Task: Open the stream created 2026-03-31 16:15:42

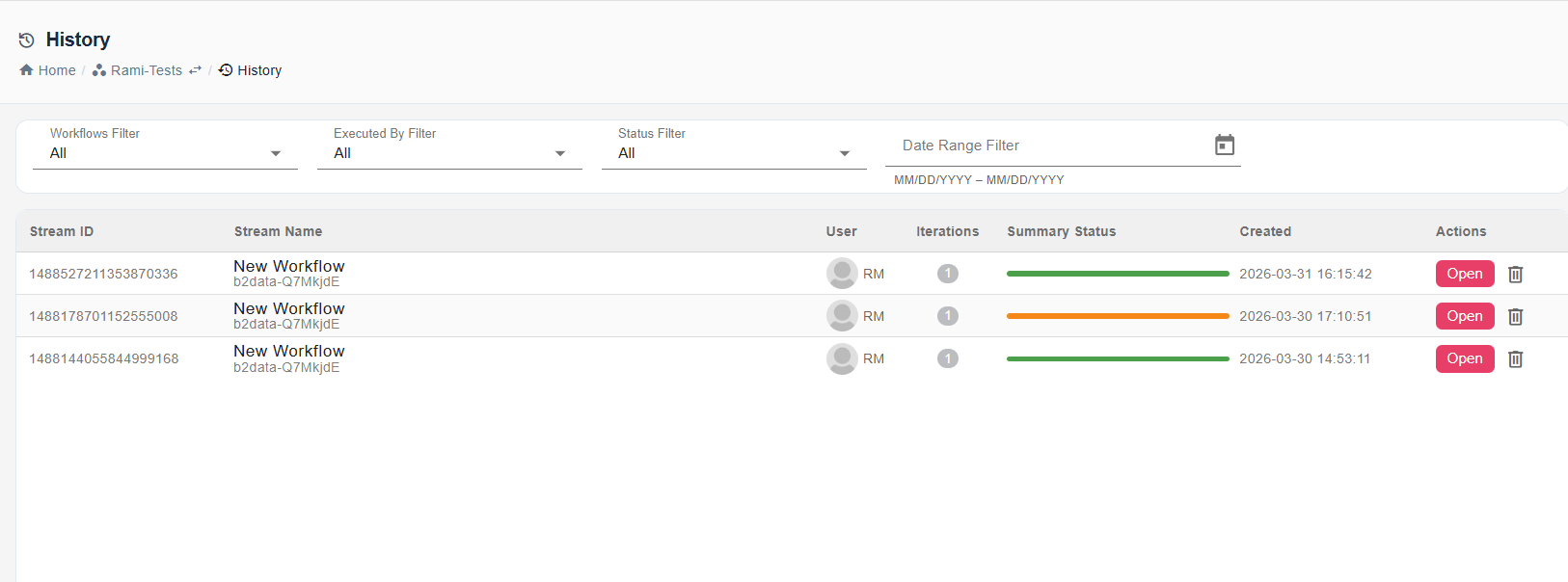Action: coord(1465,274)
